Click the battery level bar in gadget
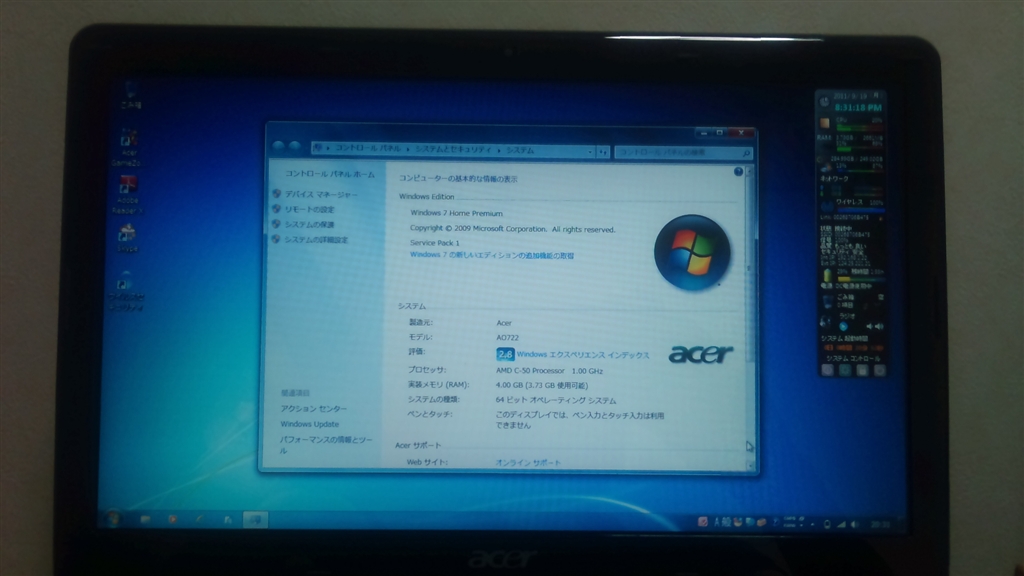The image size is (1024, 576). click(860, 278)
